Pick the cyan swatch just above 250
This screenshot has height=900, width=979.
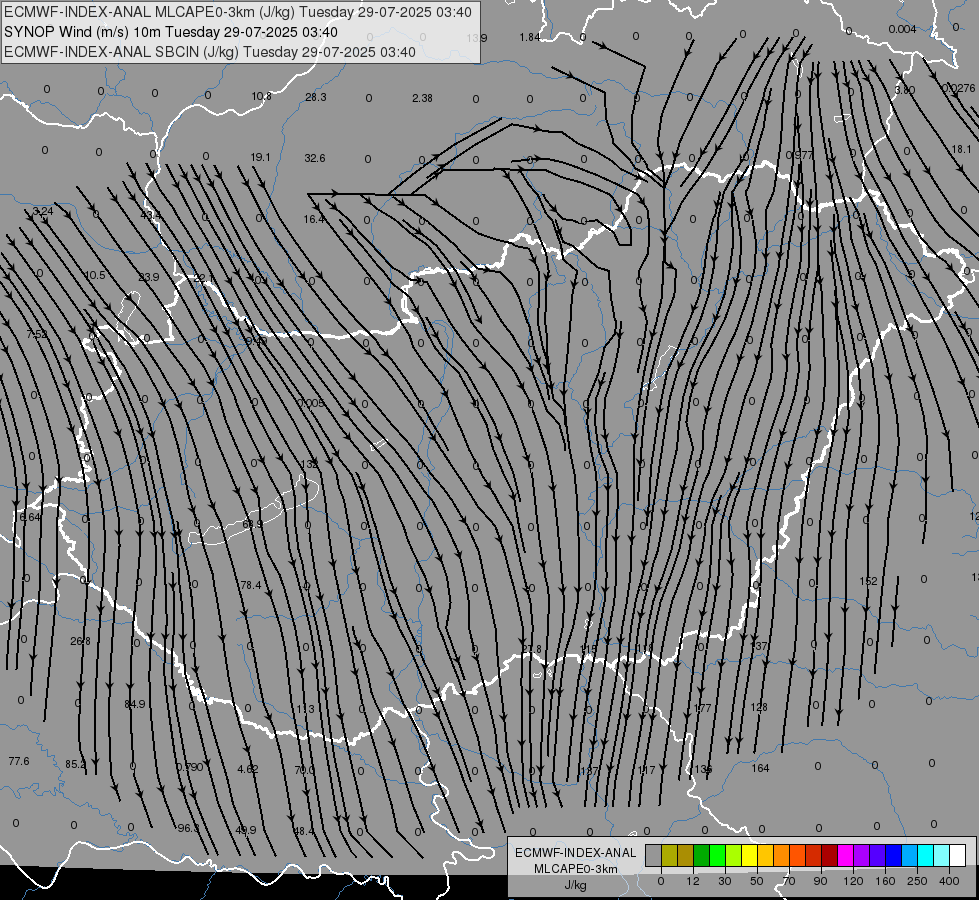pos(926,855)
